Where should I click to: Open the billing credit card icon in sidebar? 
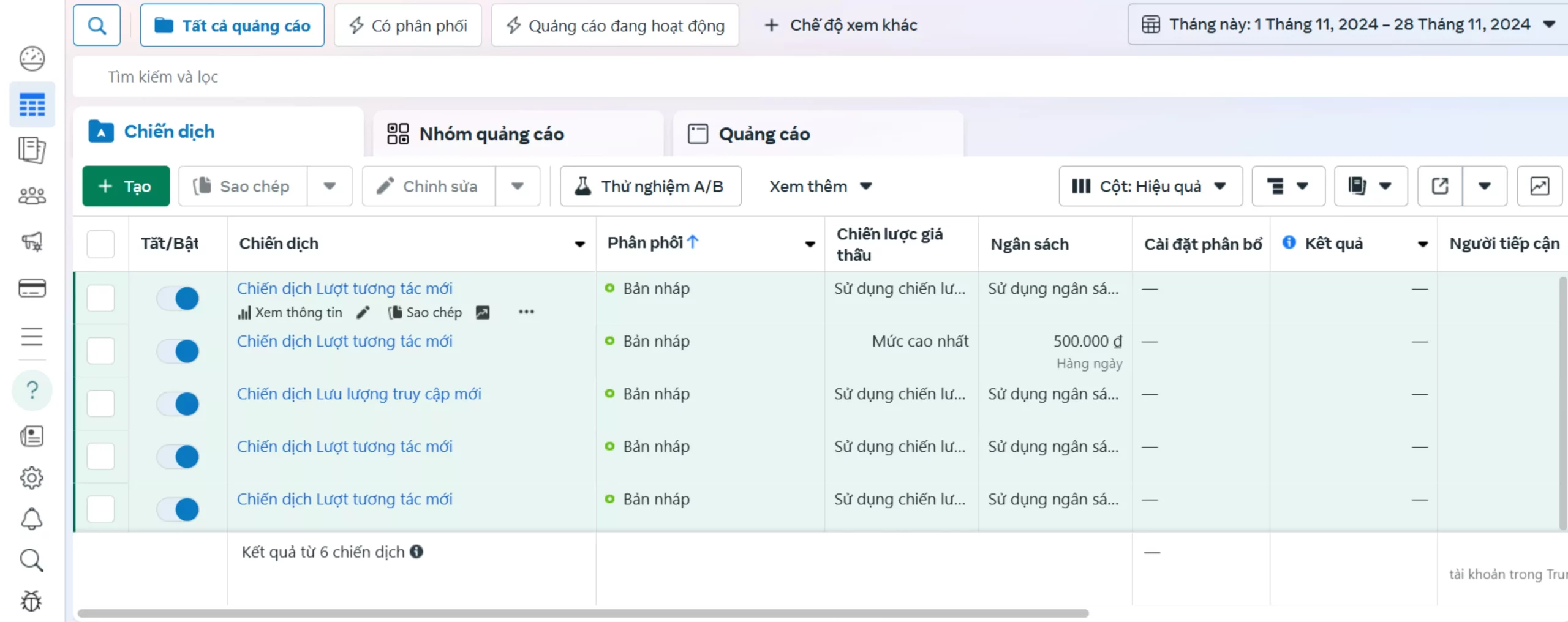32,288
